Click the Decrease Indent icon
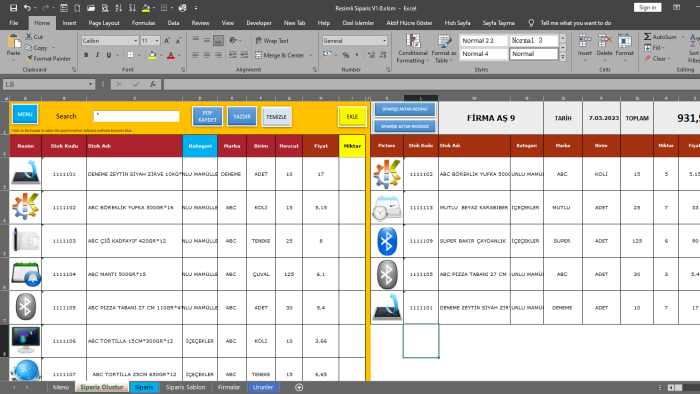The image size is (700, 394). tap(233, 55)
